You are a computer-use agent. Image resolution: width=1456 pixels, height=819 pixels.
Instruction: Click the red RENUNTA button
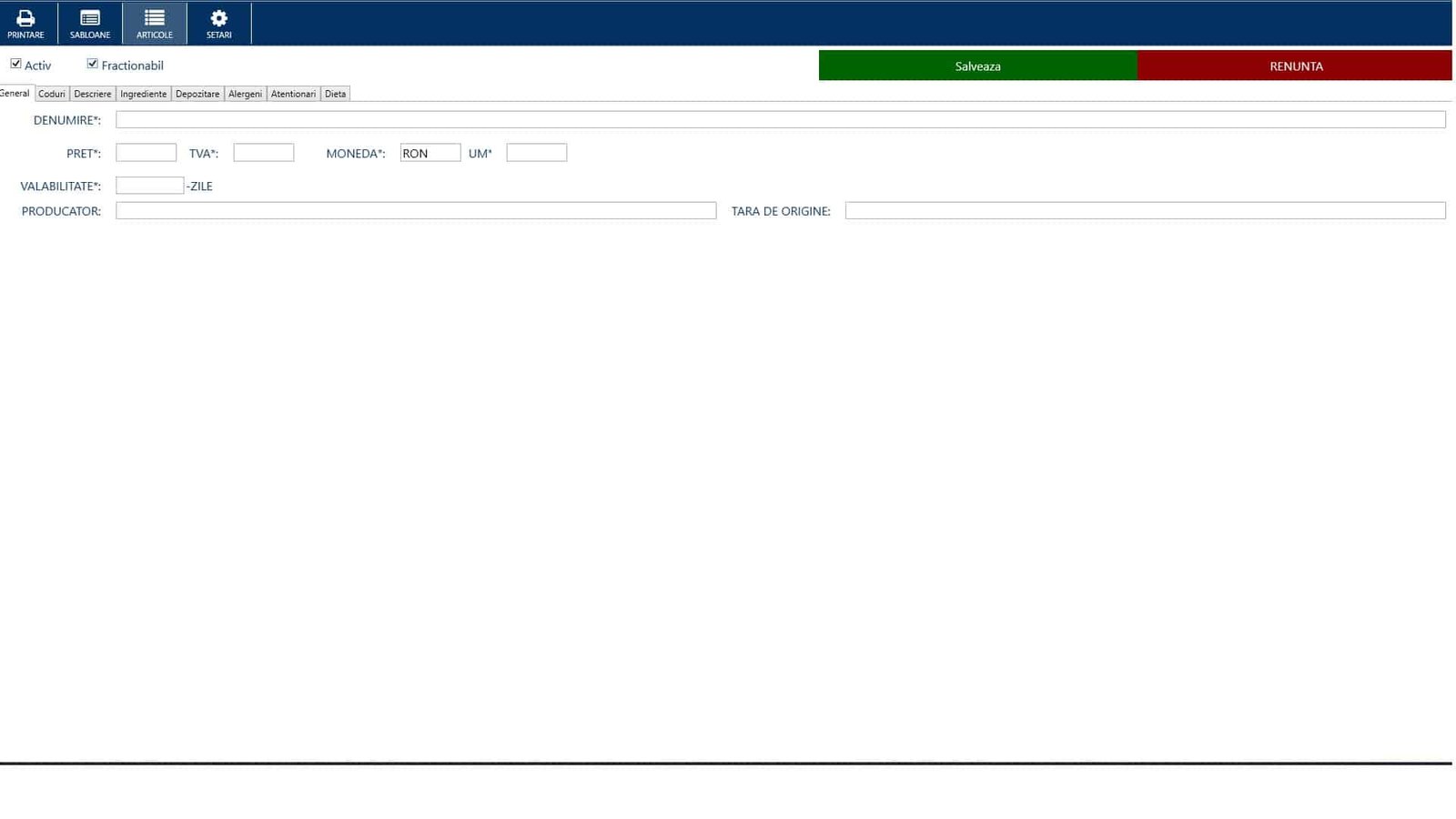coord(1296,66)
